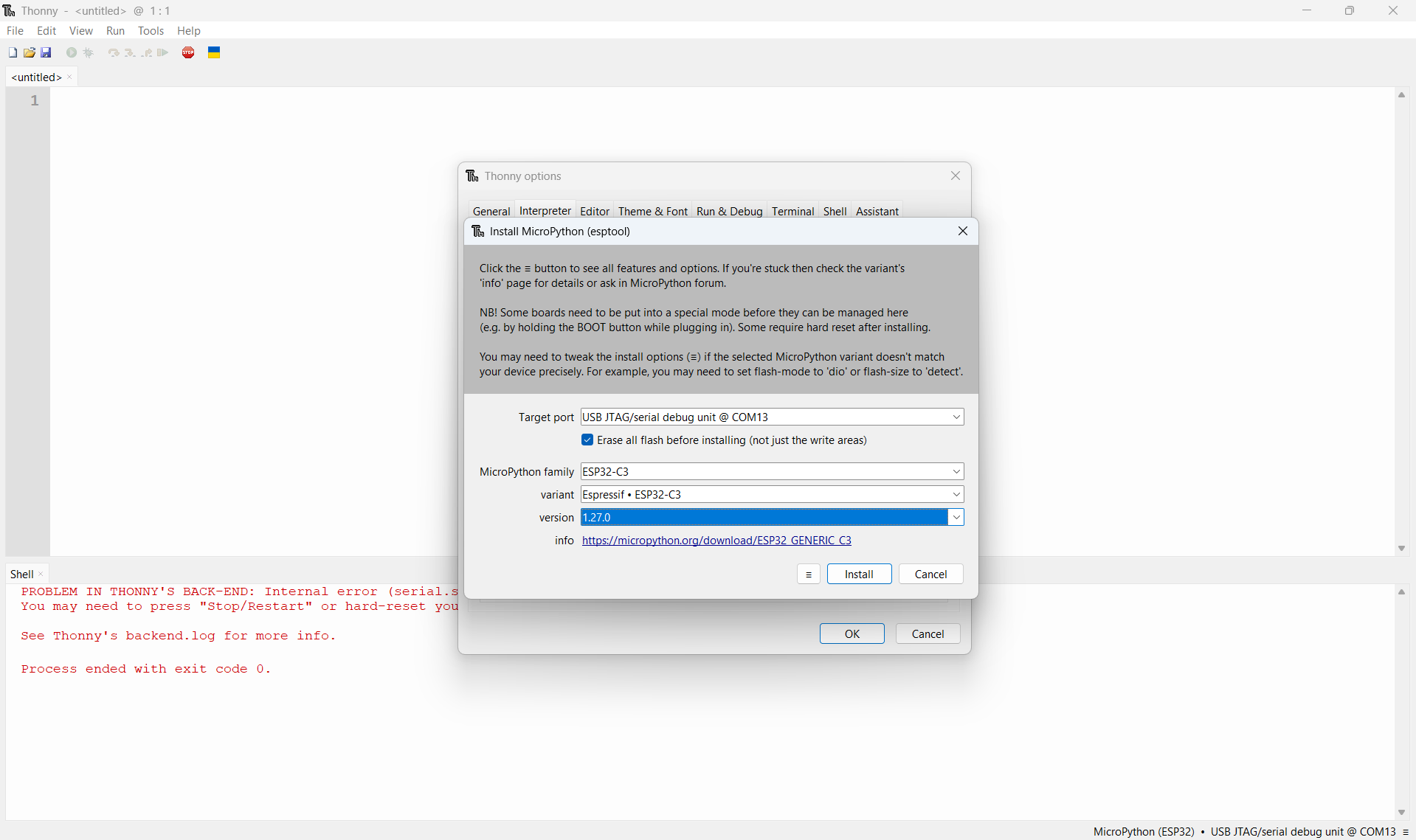This screenshot has height=840, width=1416.
Task: Click Cancel in Install MicroPython dialog
Action: click(930, 574)
